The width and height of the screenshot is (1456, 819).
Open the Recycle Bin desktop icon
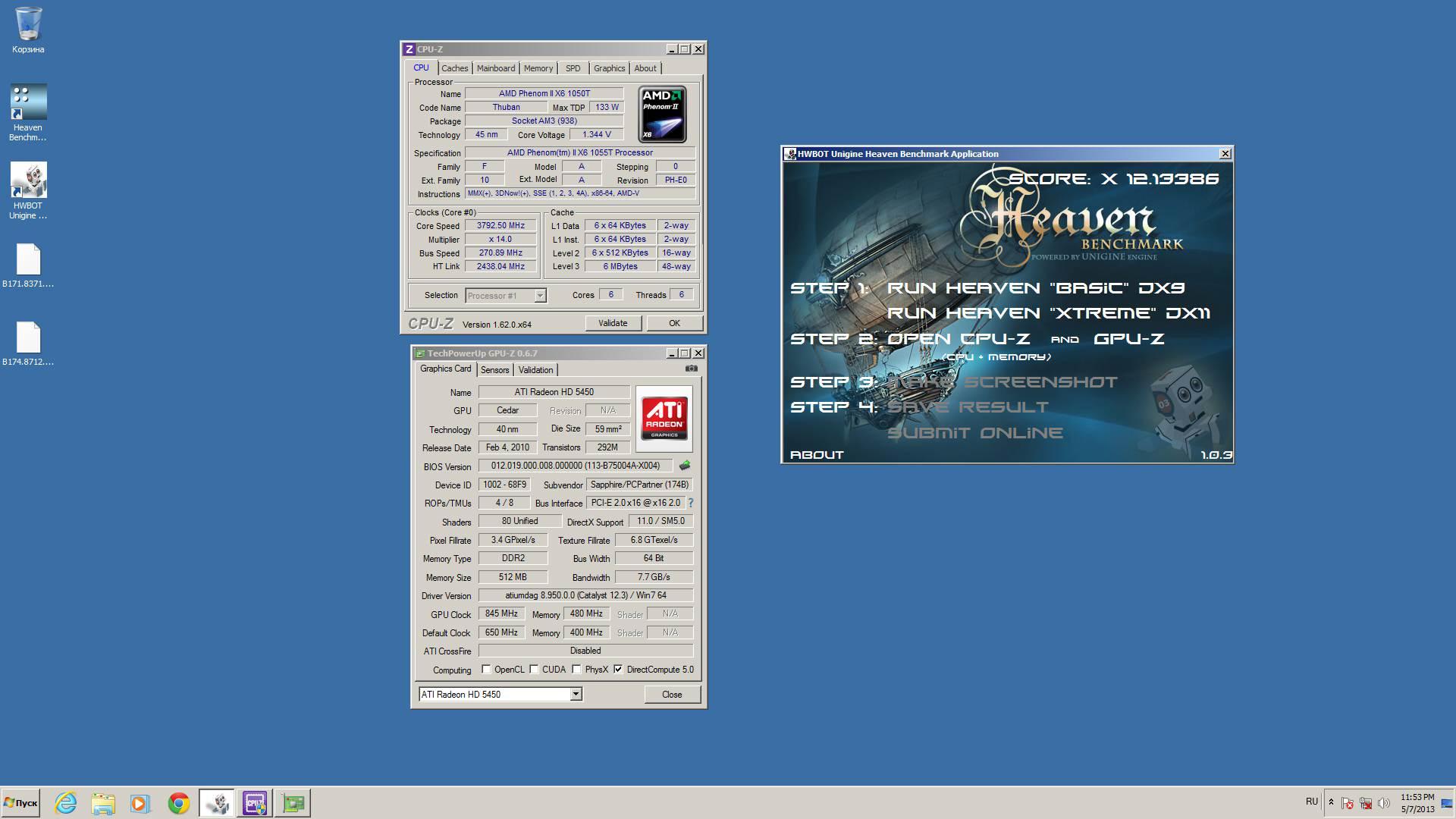click(x=28, y=30)
